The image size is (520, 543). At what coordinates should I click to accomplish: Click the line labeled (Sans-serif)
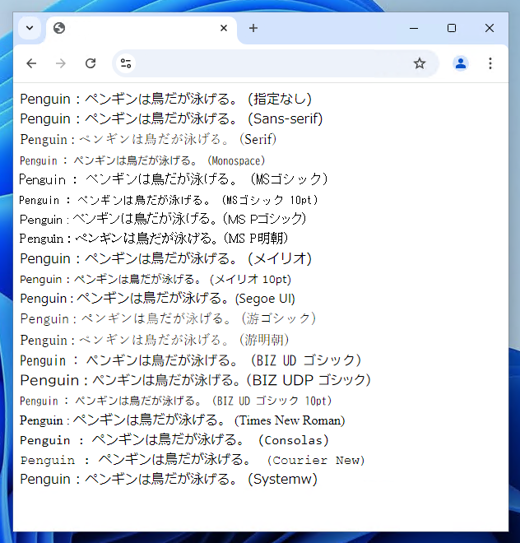171,119
